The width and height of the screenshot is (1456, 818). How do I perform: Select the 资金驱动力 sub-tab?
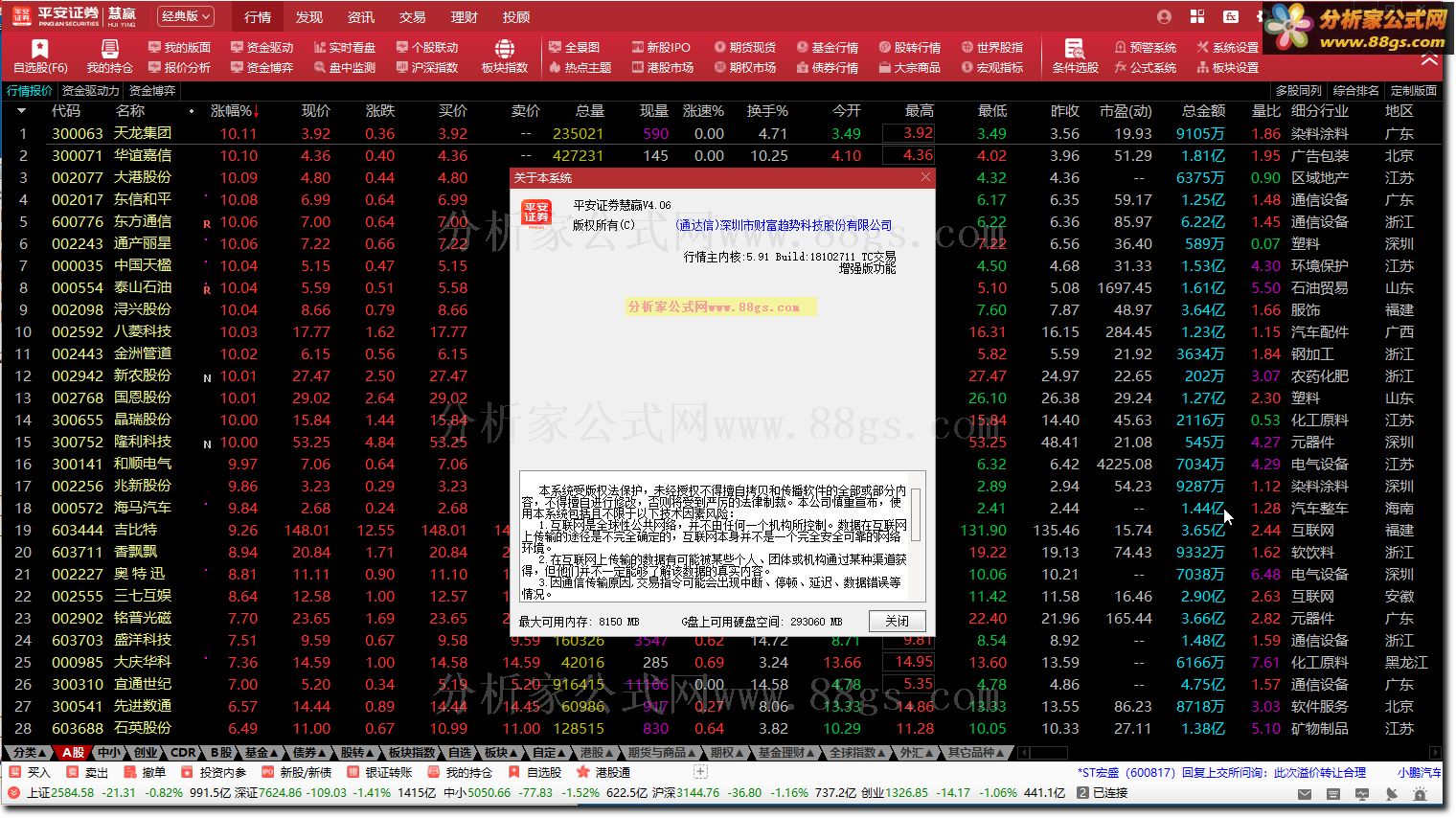[x=91, y=91]
